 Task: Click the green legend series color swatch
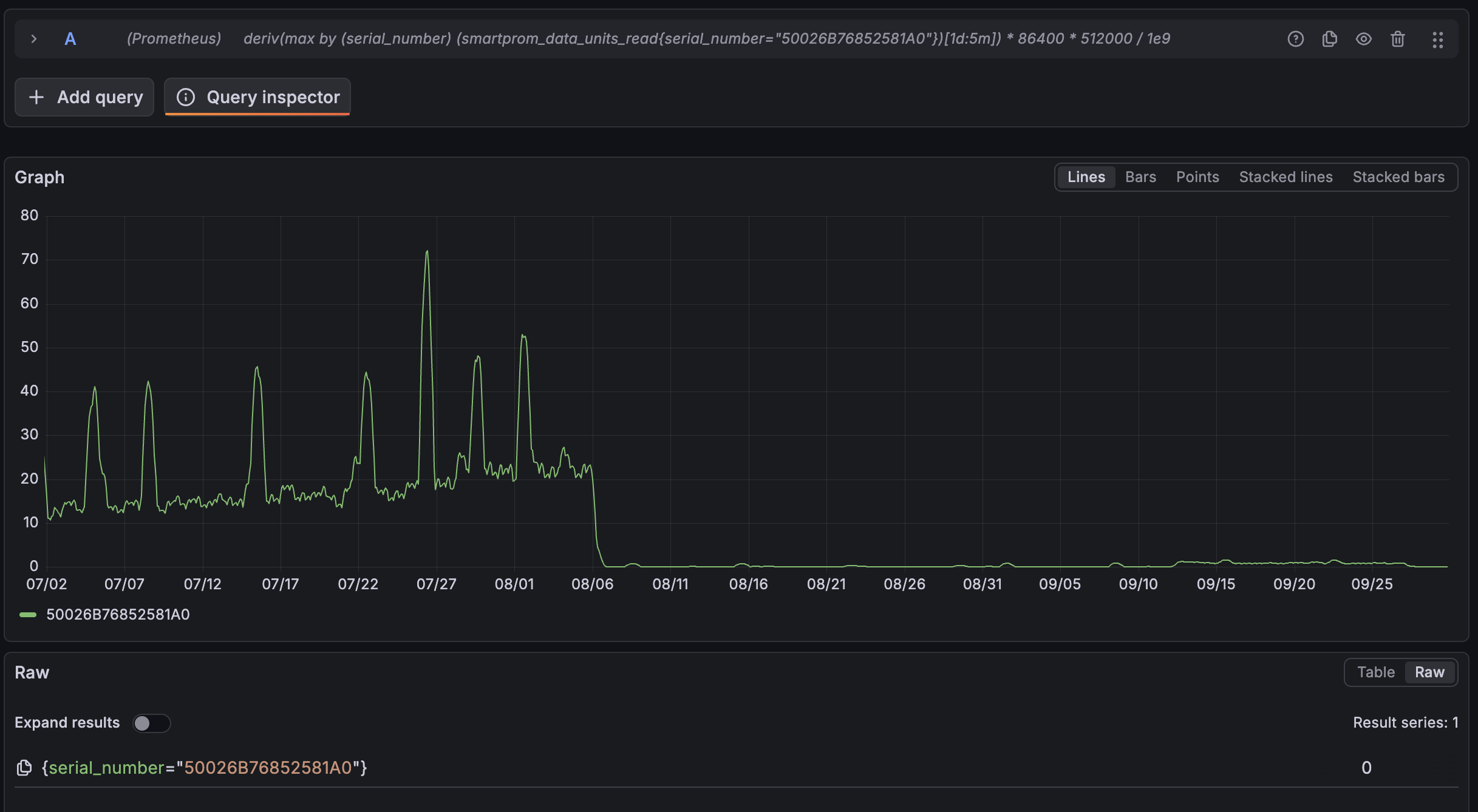[x=28, y=615]
